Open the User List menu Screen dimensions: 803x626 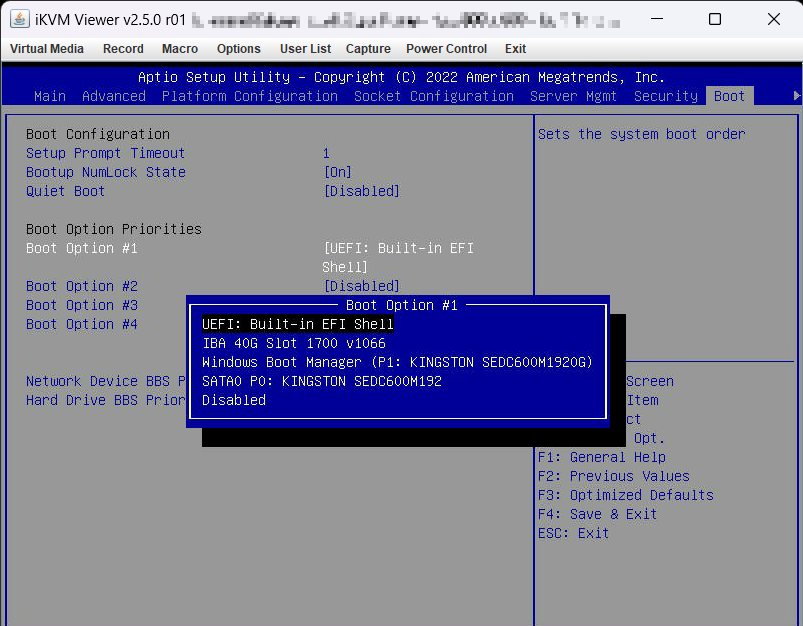click(305, 49)
